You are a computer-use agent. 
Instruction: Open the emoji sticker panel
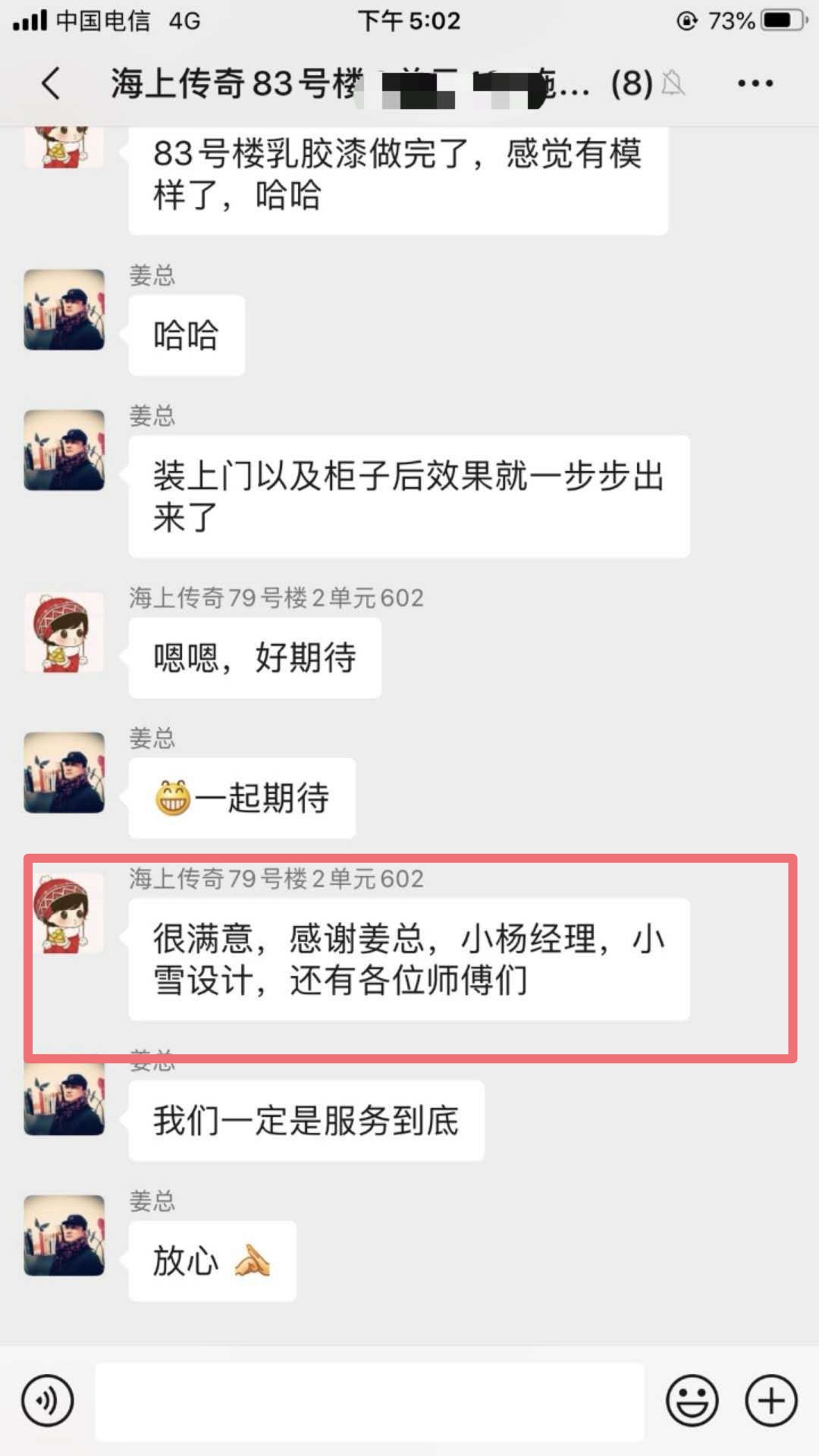coord(692,1401)
